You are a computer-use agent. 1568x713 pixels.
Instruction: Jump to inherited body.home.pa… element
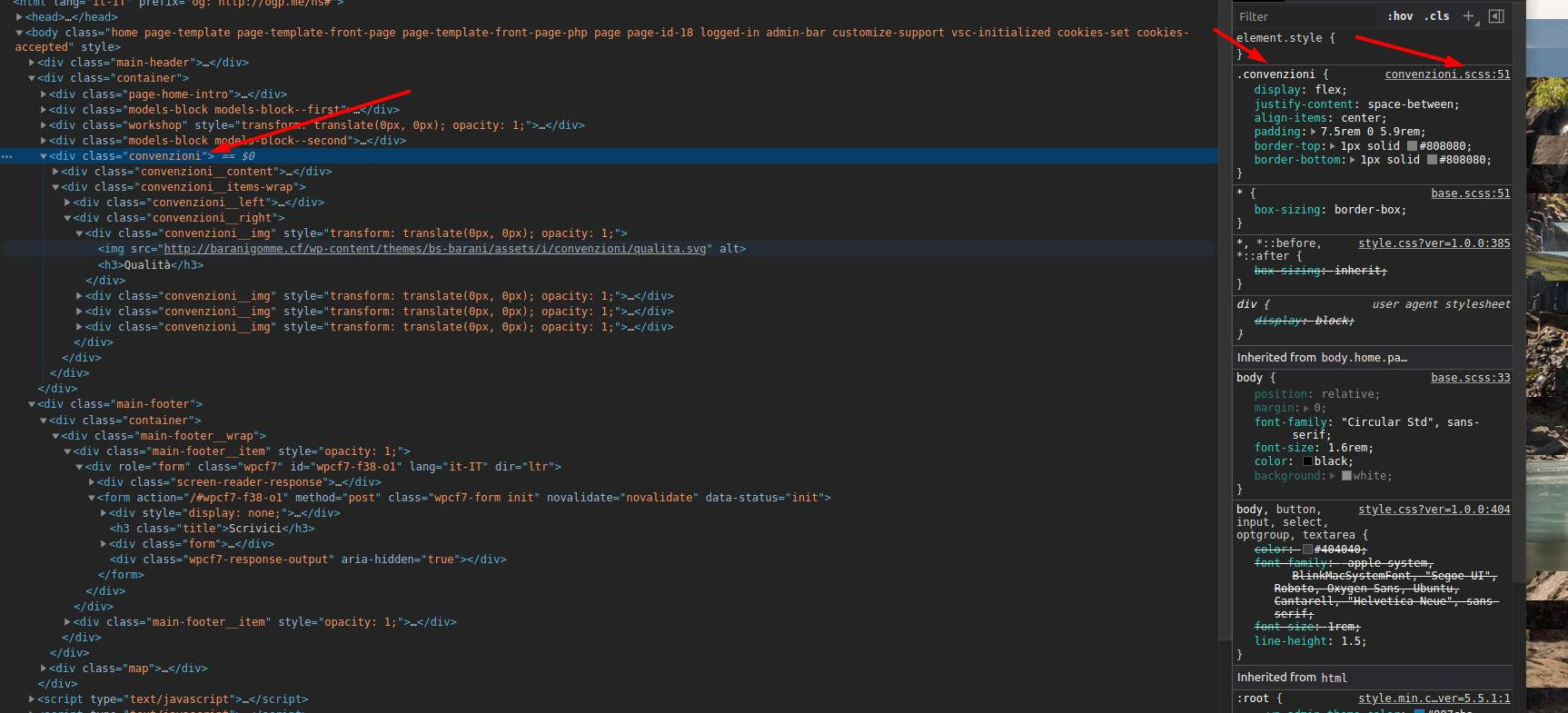[1365, 358]
